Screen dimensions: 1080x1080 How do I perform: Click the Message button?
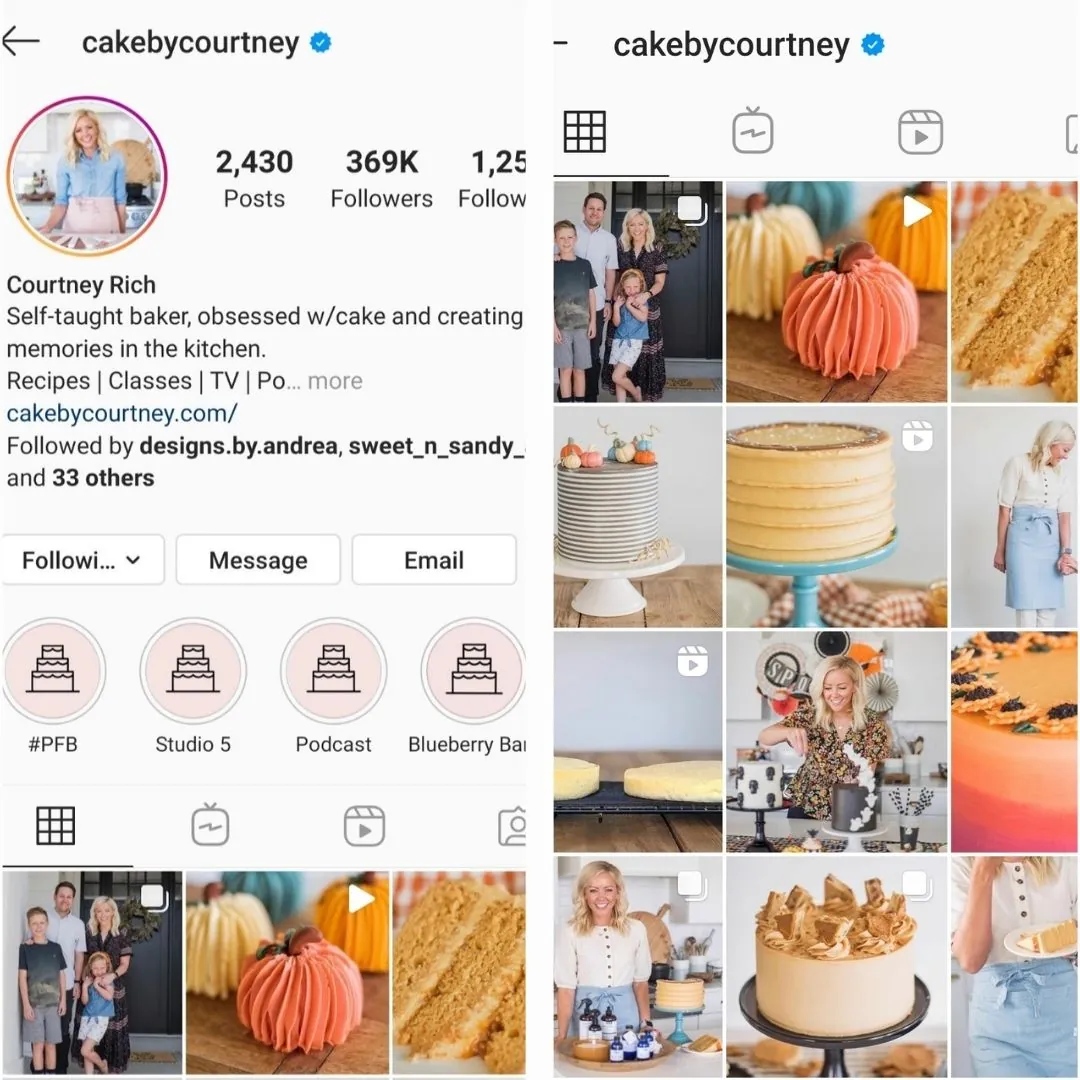[x=258, y=560]
